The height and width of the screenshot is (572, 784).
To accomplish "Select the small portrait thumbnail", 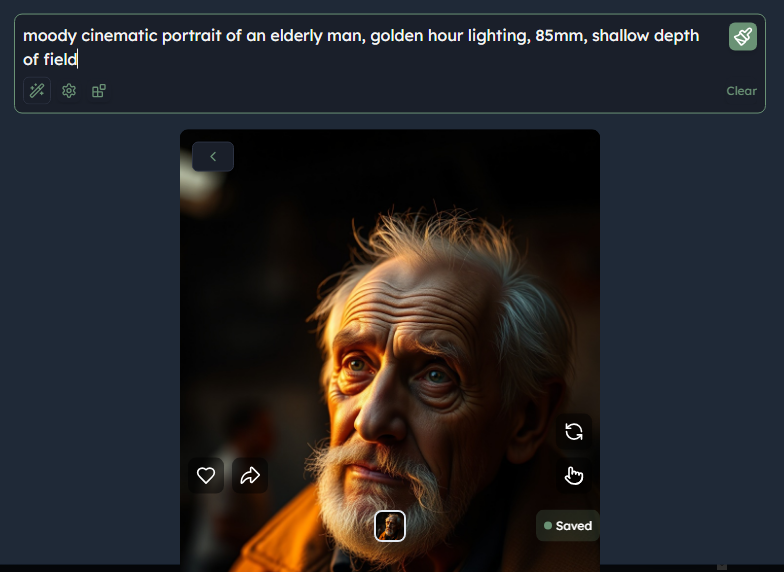I will (x=390, y=526).
